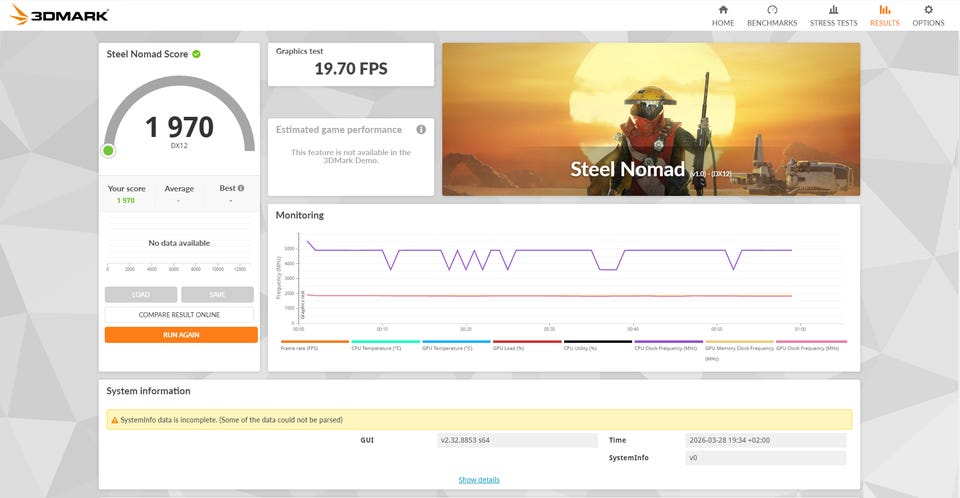Expand system info via Show details
This screenshot has height=498, width=960.
tap(479, 480)
